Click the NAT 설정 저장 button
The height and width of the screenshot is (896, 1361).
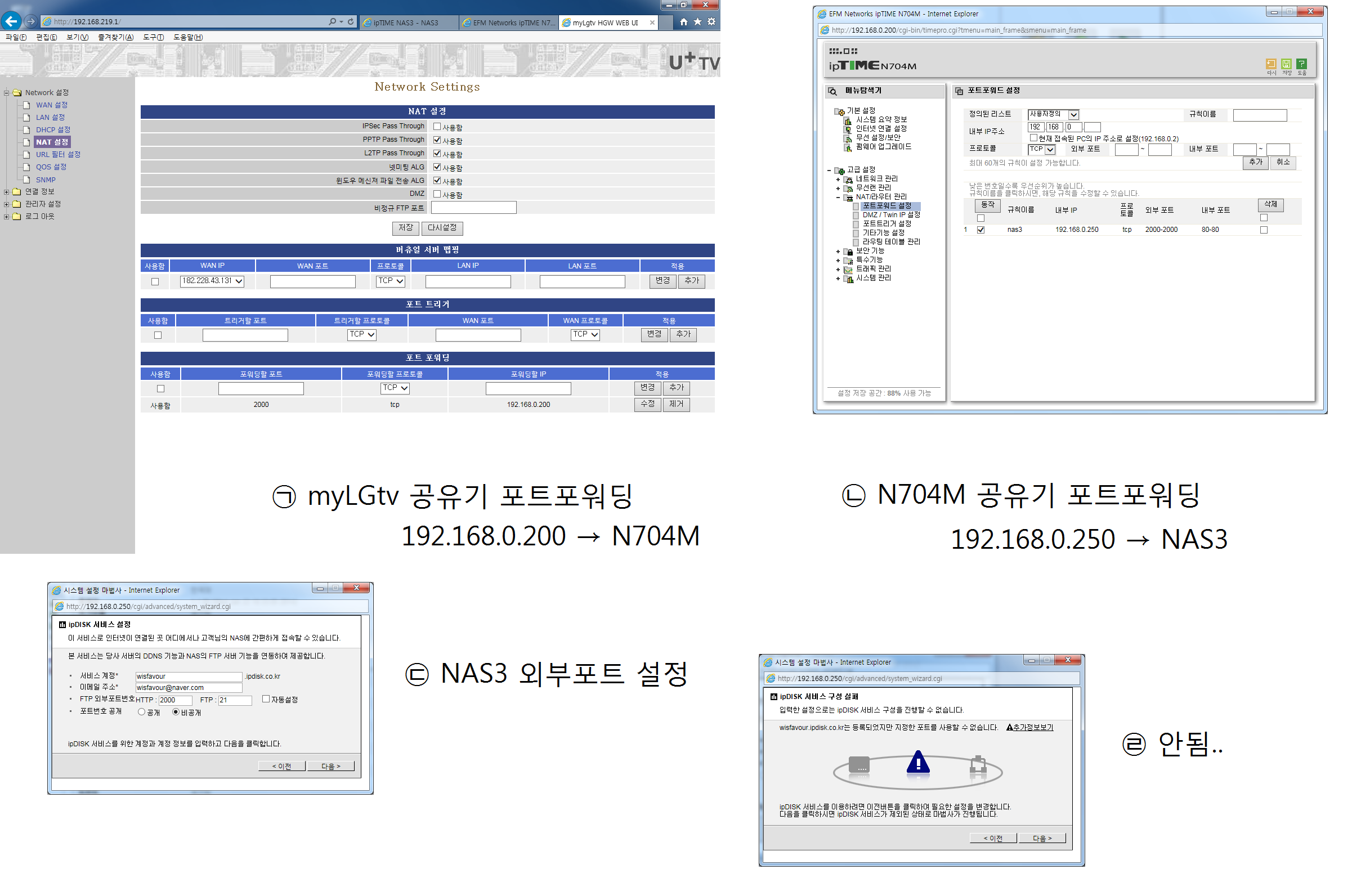point(405,227)
